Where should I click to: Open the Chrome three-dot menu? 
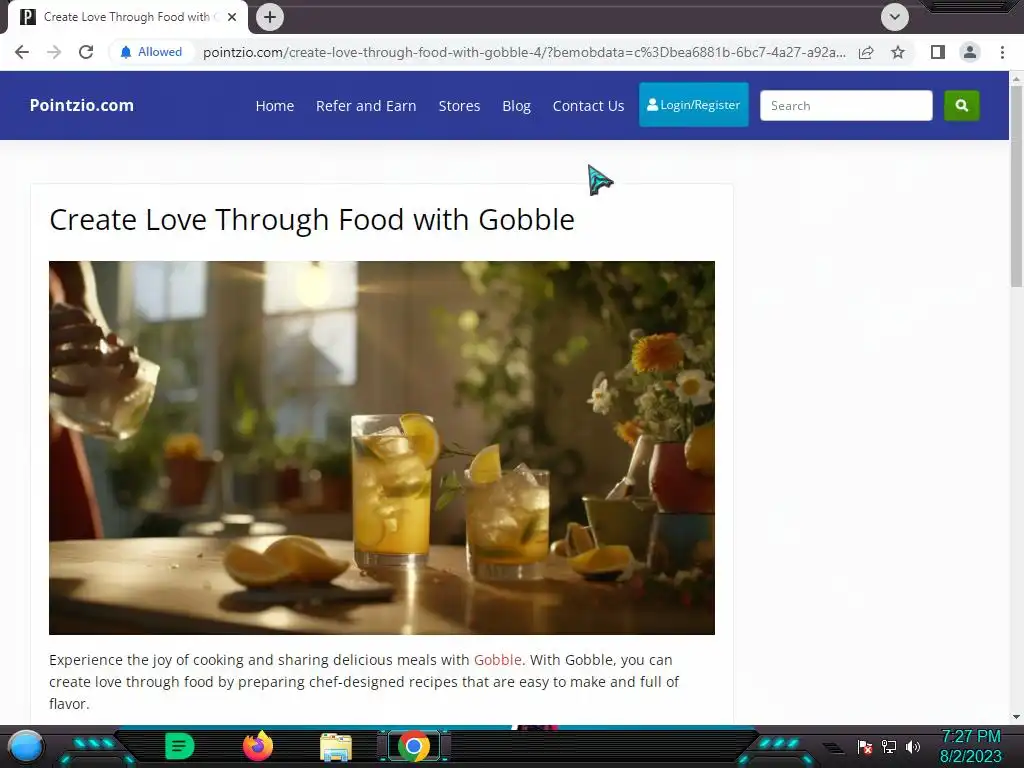[x=1002, y=52]
